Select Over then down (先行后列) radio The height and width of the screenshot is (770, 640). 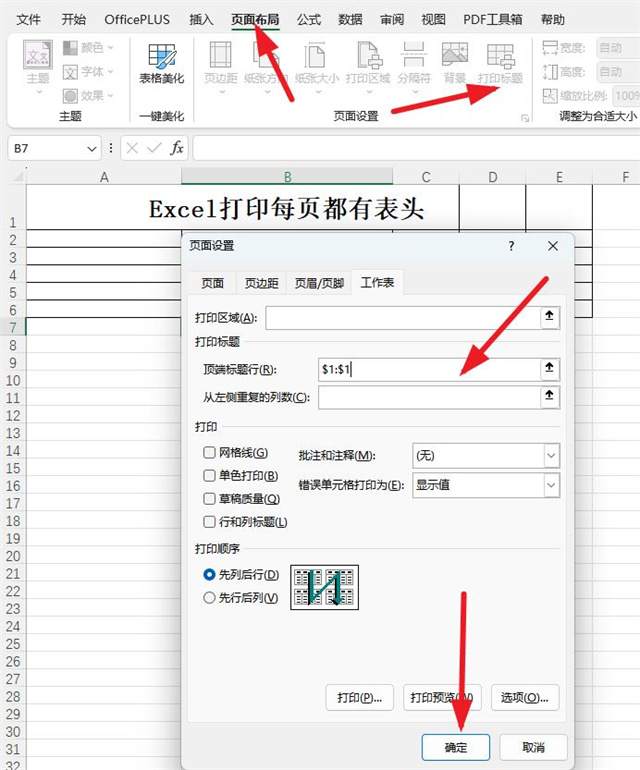click(x=209, y=598)
